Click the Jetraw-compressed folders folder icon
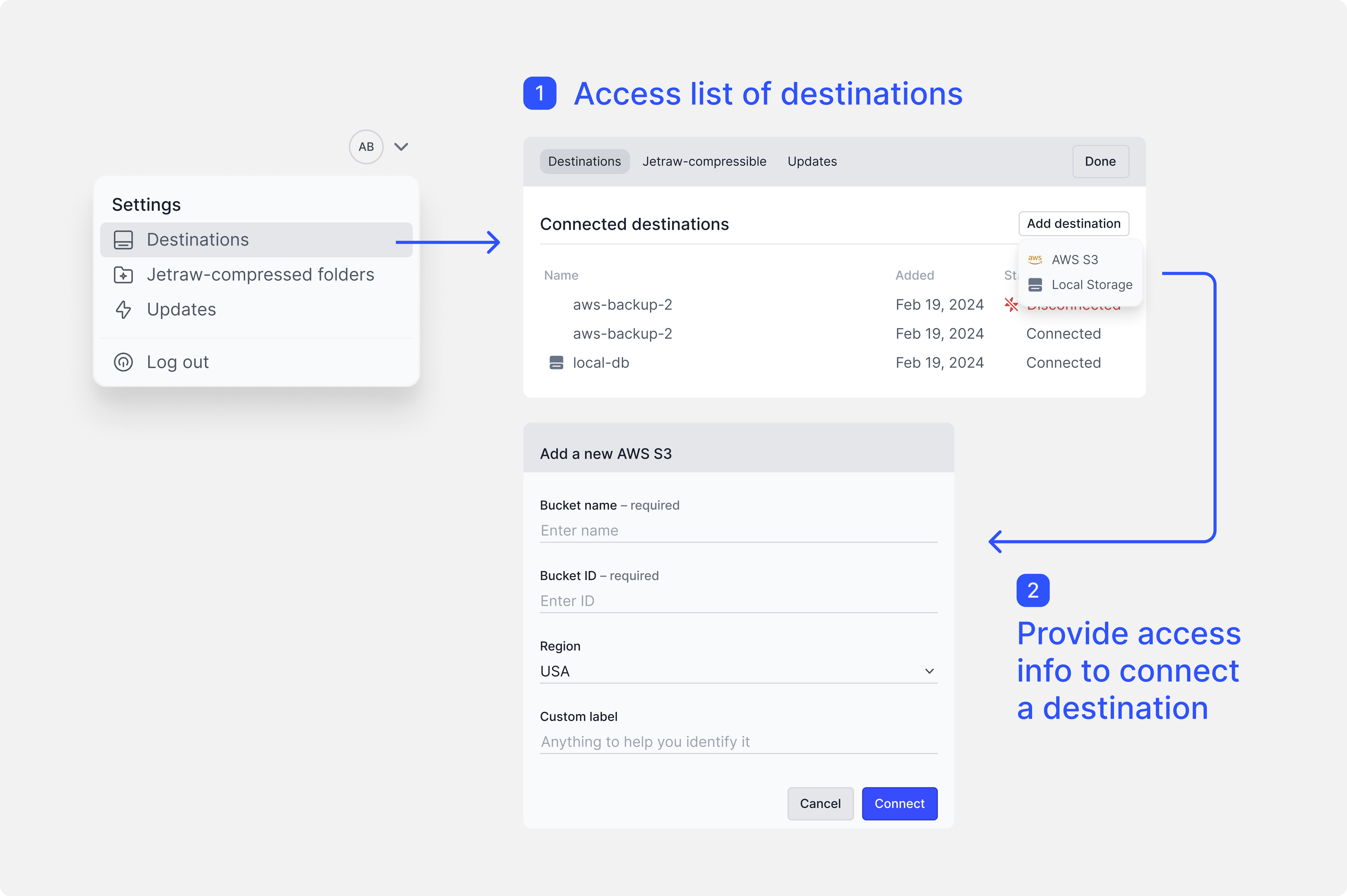Screen dimensions: 1347x896 tap(123, 275)
